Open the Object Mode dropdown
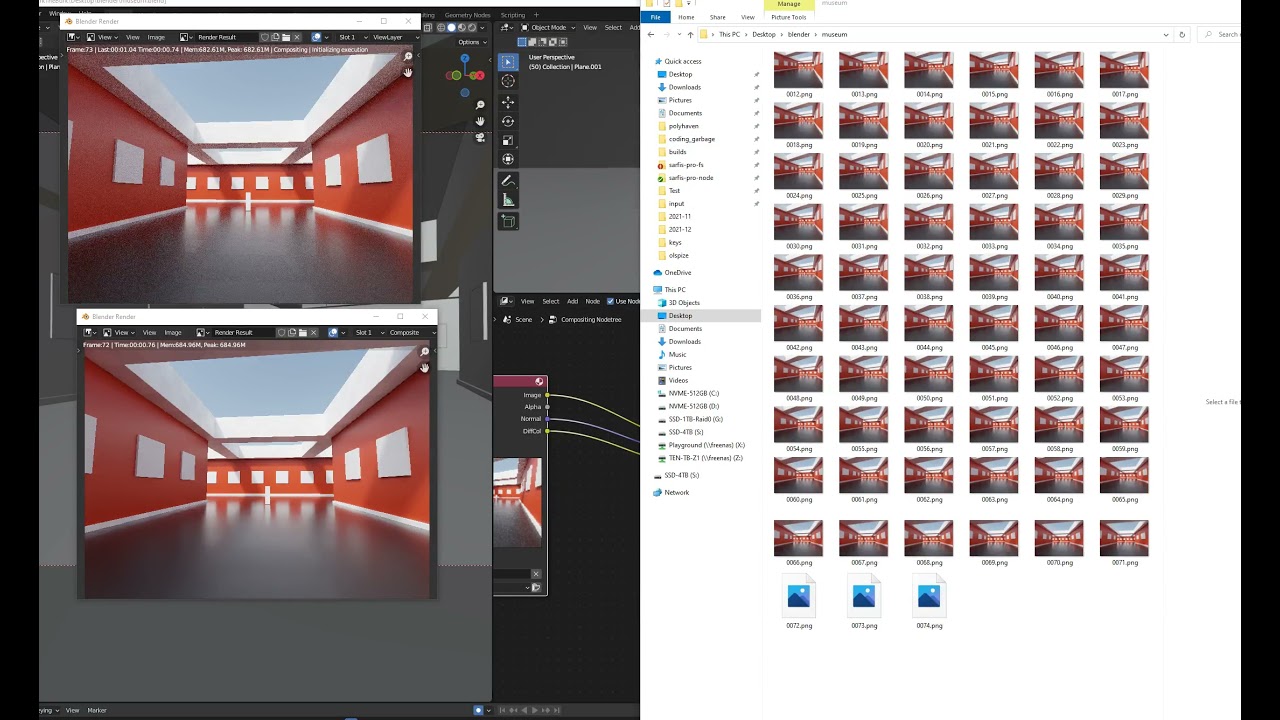This screenshot has height=720, width=1280. [x=547, y=28]
